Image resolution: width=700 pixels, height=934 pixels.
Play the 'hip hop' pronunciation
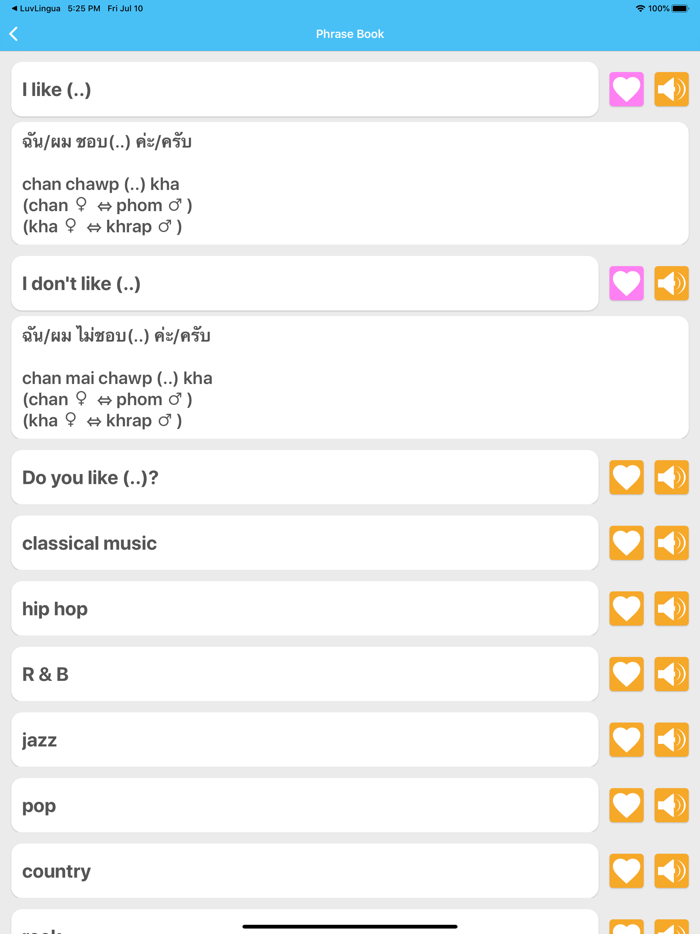(x=671, y=608)
